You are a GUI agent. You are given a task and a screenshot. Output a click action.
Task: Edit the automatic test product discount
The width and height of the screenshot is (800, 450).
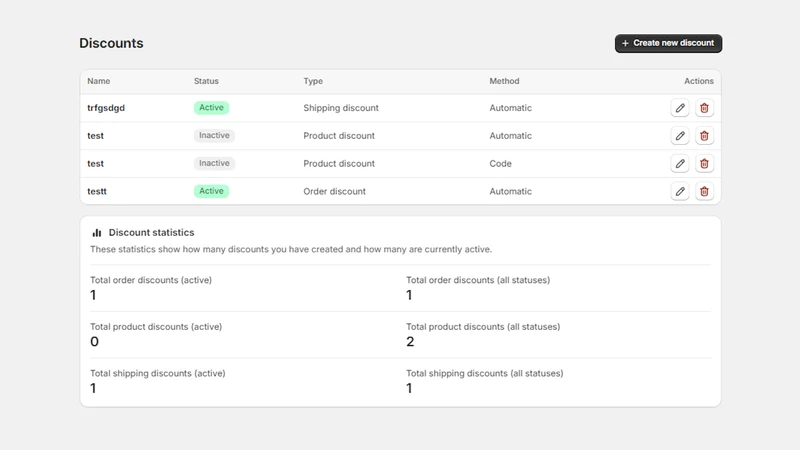(x=680, y=136)
